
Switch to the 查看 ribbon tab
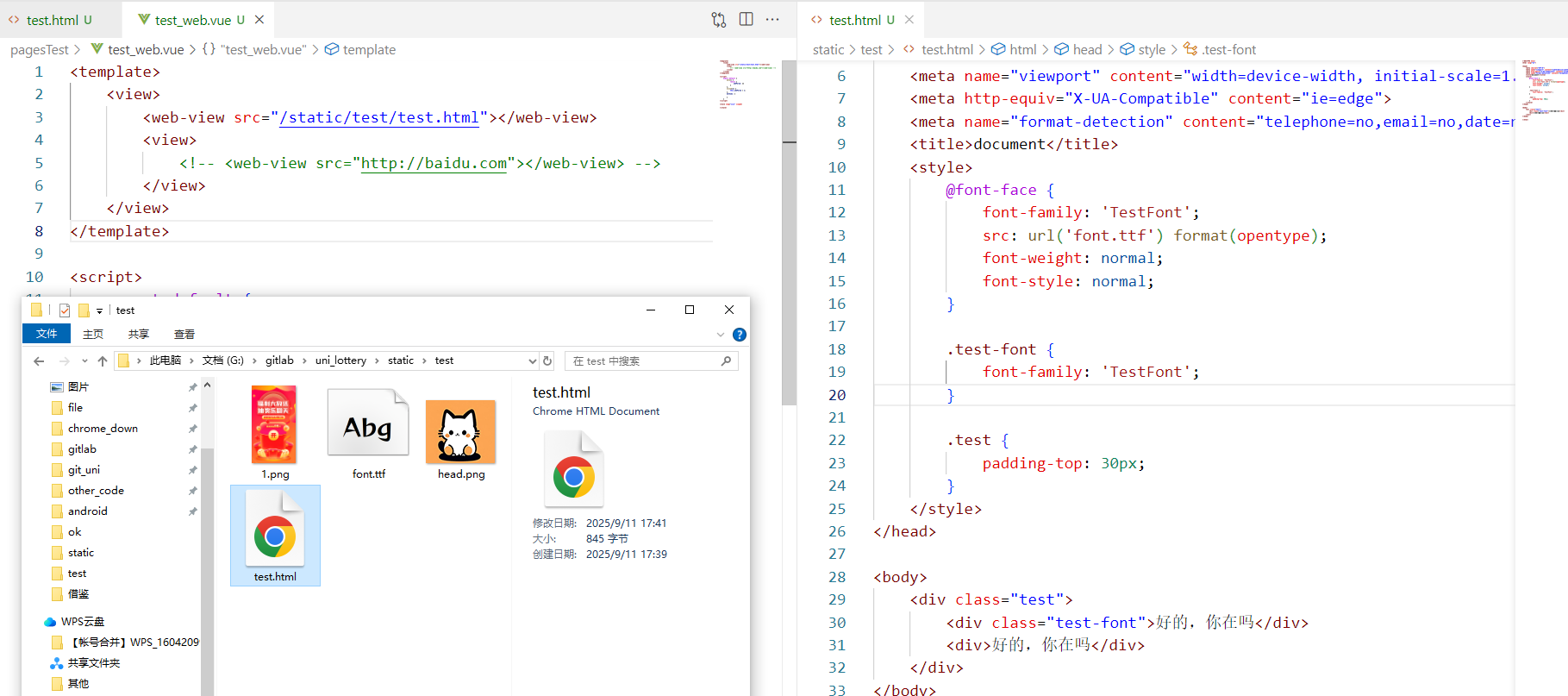pos(184,335)
